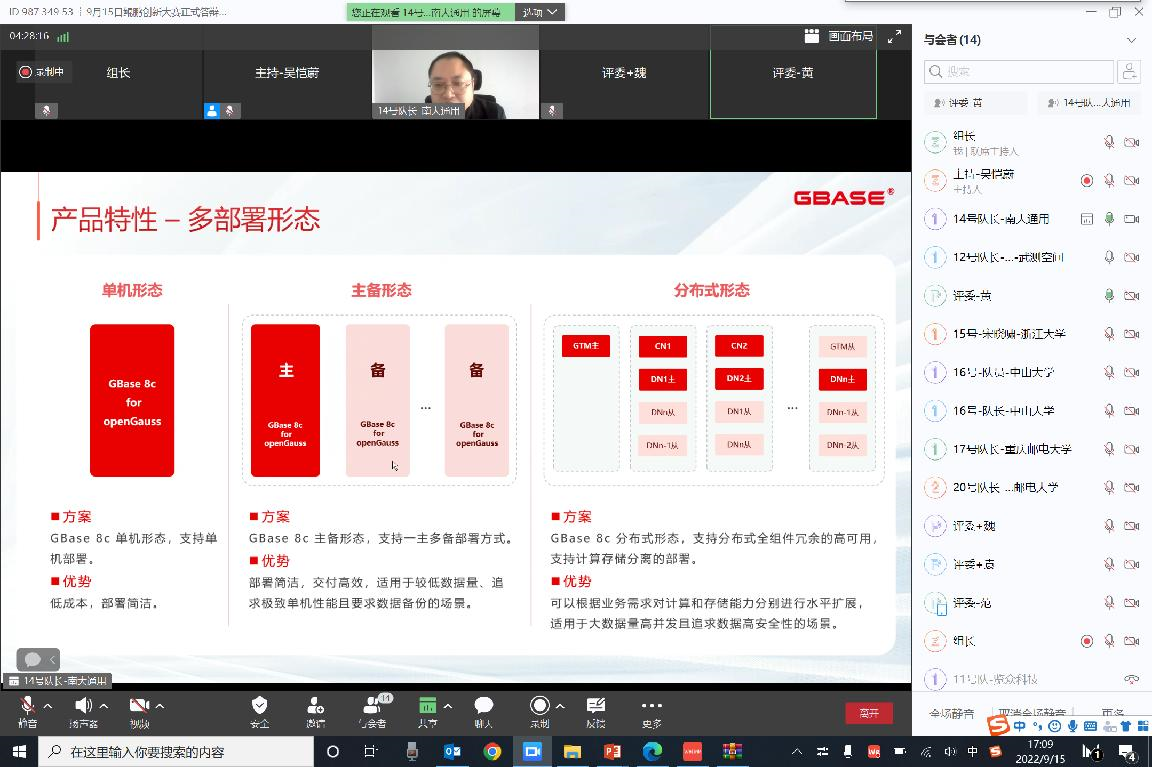Image resolution: width=1152 pixels, height=767 pixels.
Task: Click the red leave meeting button
Action: [x=869, y=713]
